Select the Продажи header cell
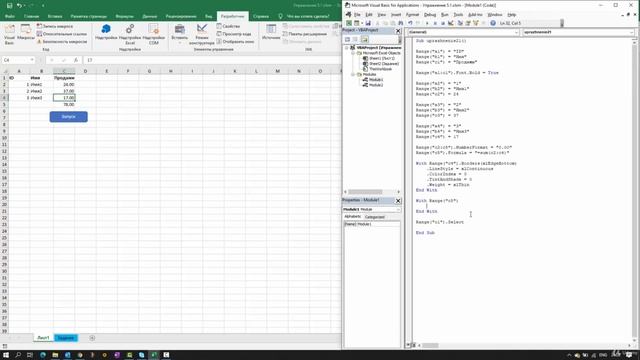640x360 pixels. point(64,78)
